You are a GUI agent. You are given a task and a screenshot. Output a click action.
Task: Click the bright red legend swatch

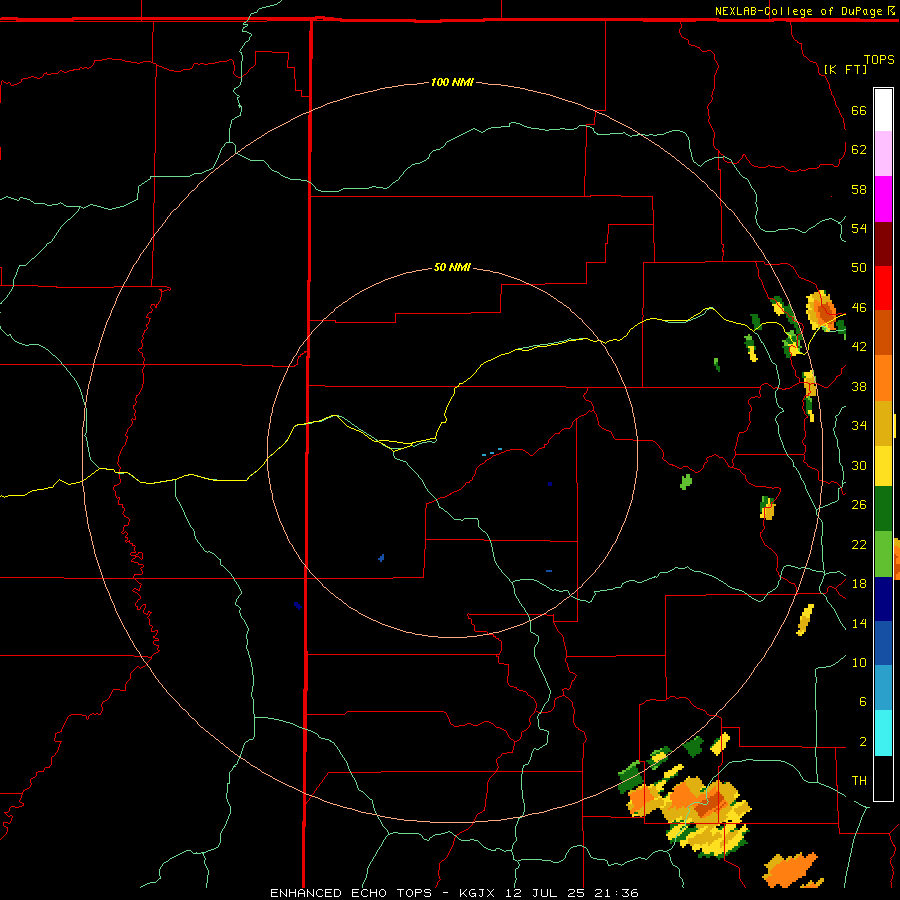(883, 288)
